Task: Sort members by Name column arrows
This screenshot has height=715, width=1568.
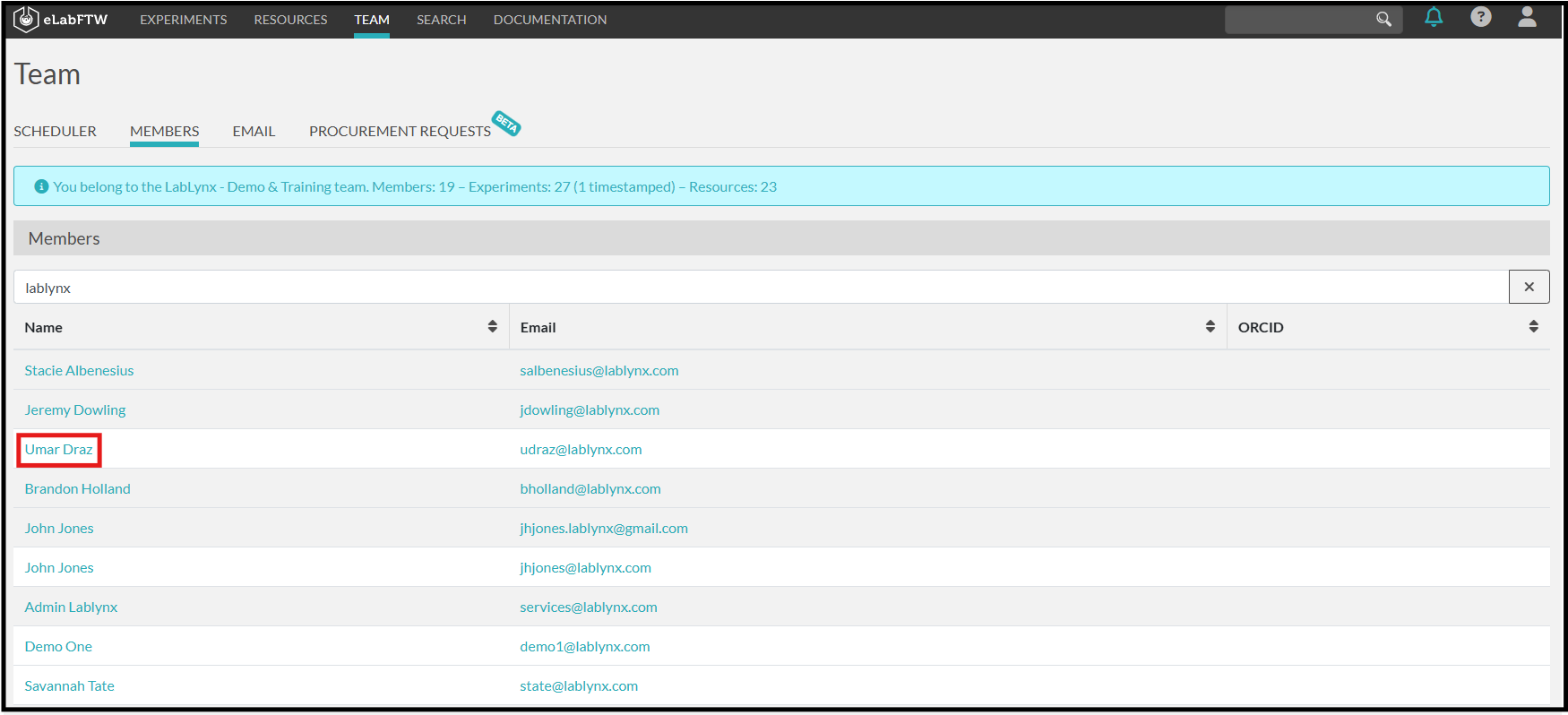Action: pos(492,326)
